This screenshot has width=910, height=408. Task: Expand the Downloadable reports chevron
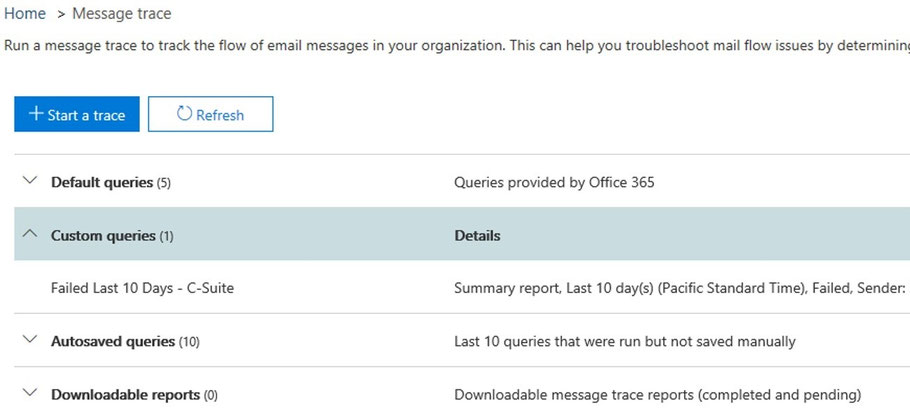coord(29,393)
